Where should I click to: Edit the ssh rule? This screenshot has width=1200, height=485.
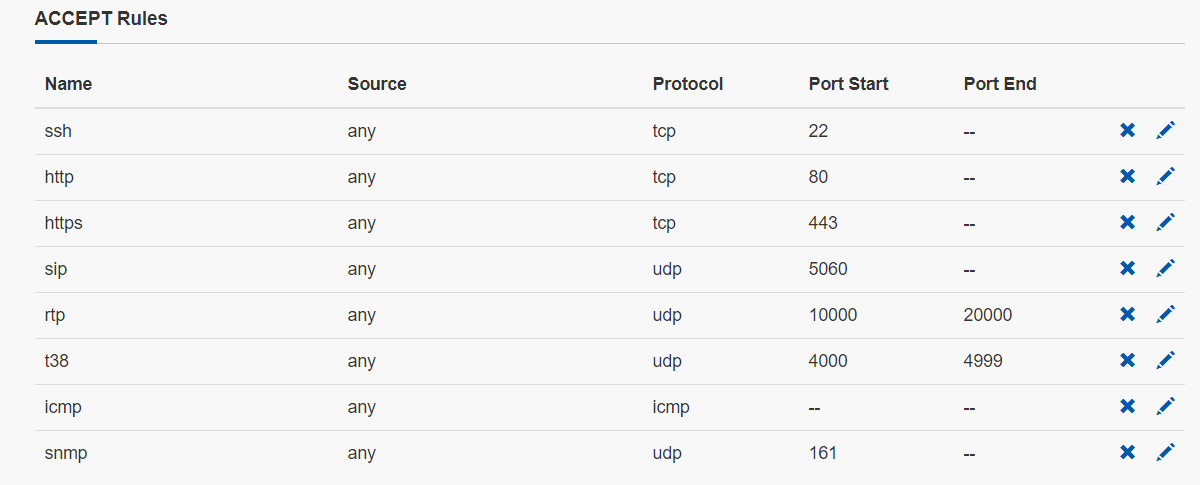tap(1165, 130)
